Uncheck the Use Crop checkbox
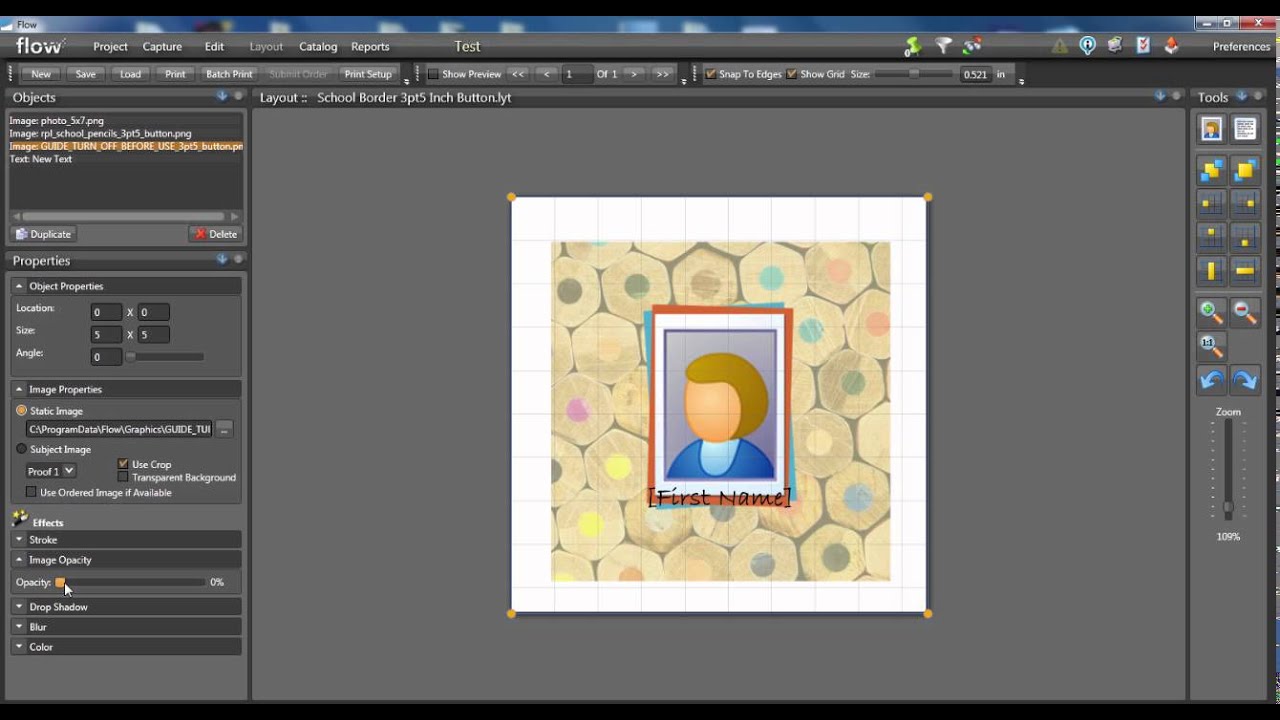Image resolution: width=1280 pixels, height=720 pixels. tap(123, 464)
